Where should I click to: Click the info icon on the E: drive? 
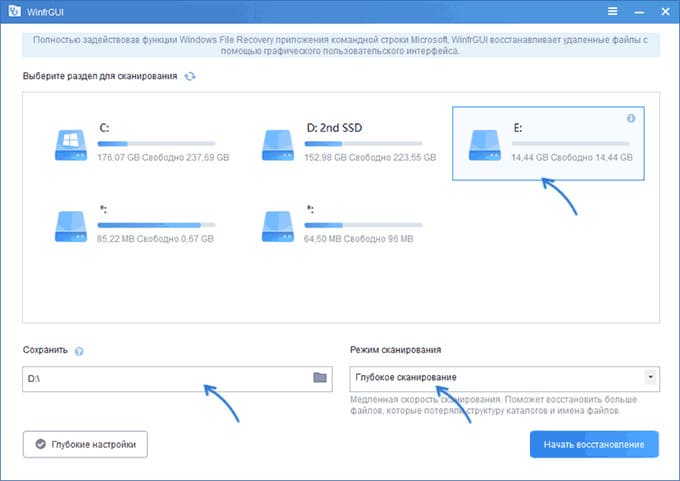tap(631, 118)
